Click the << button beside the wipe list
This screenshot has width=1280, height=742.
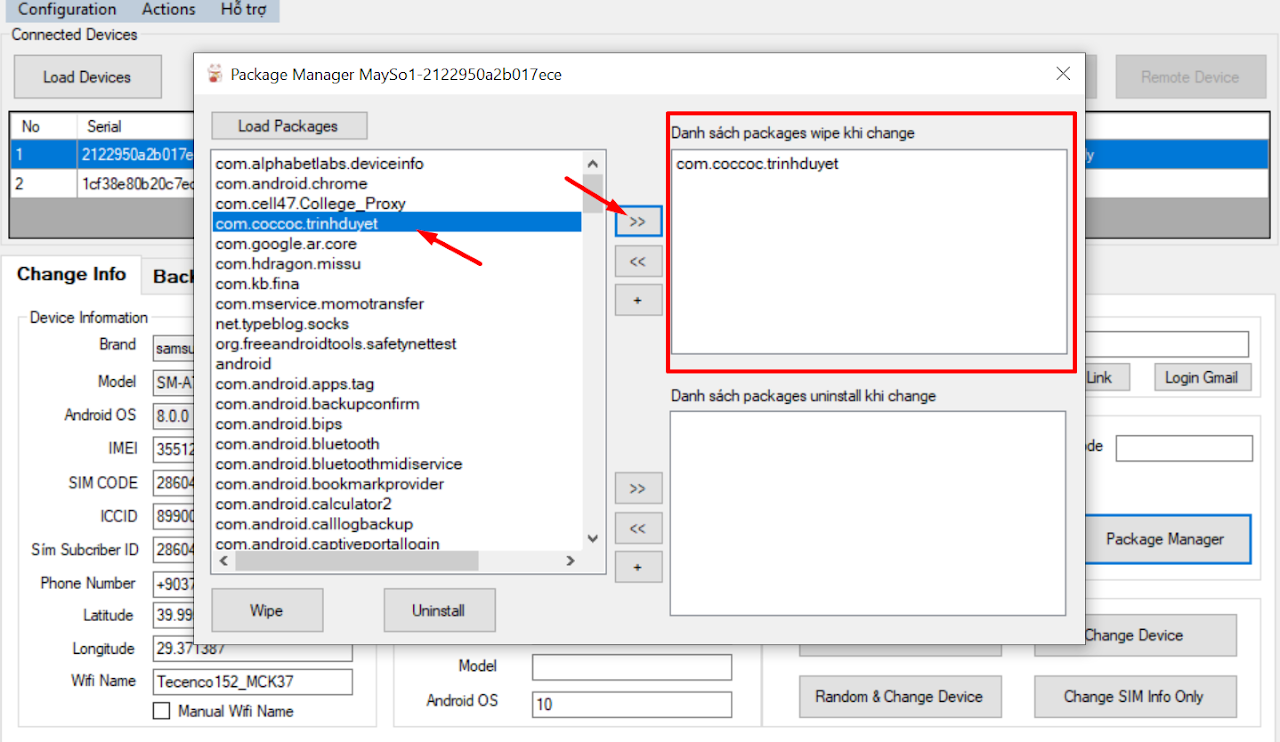[x=638, y=261]
